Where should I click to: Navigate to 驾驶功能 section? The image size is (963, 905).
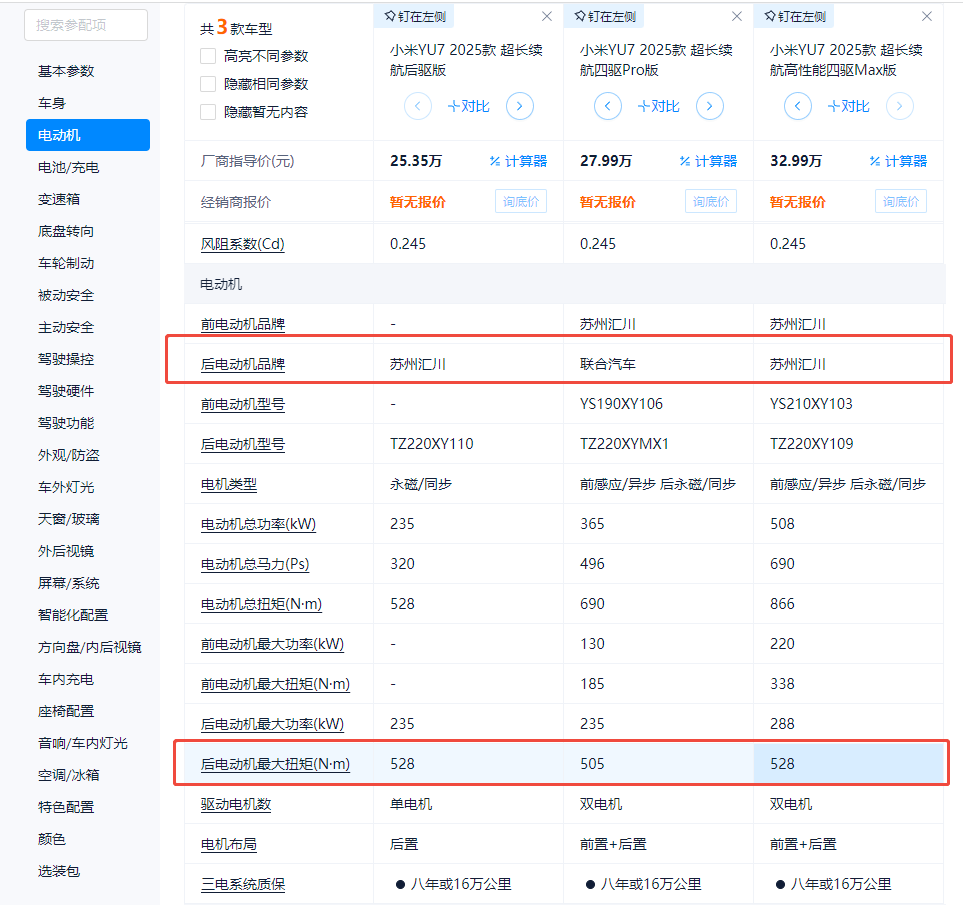tap(66, 423)
